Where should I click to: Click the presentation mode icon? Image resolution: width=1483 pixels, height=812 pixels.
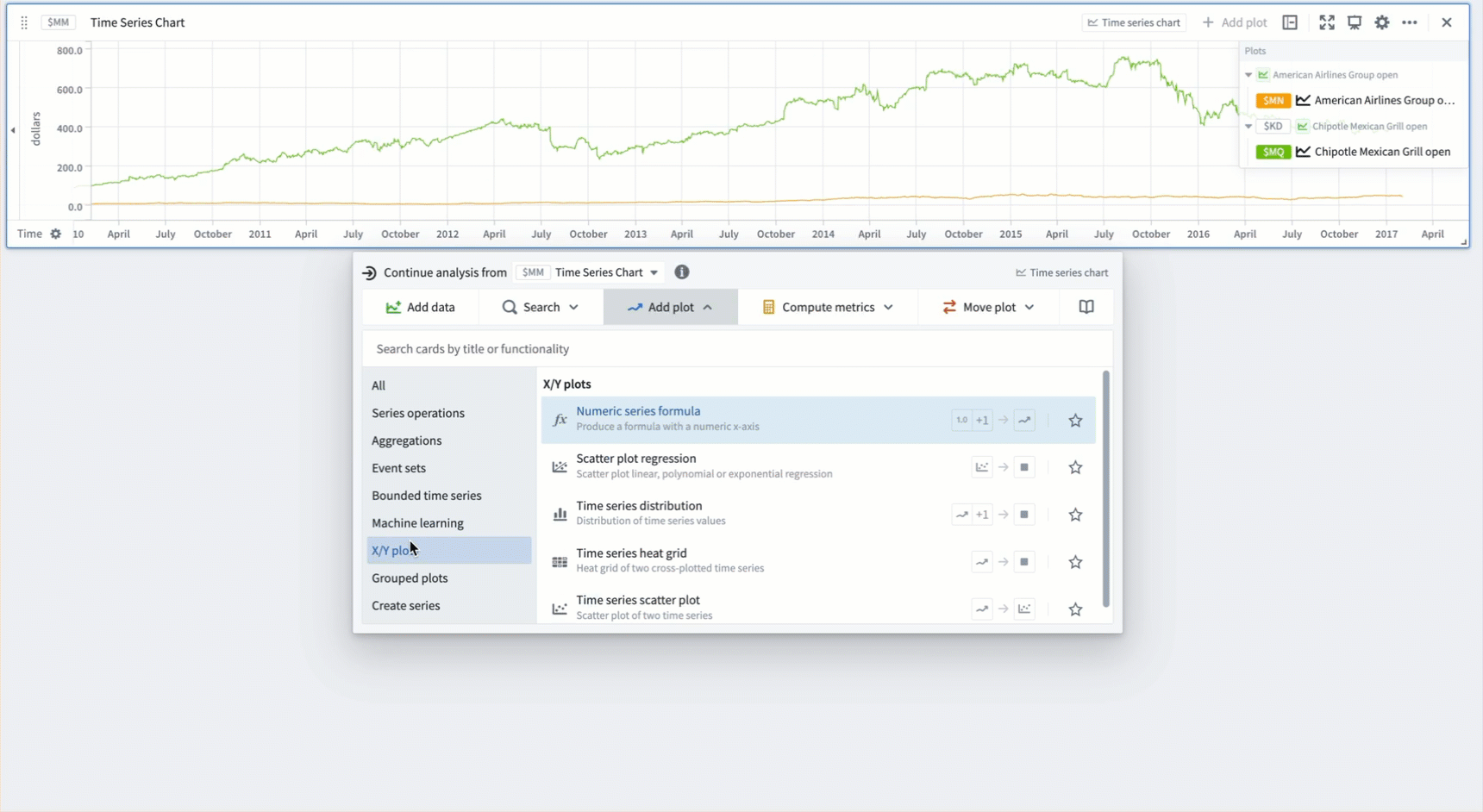point(1355,22)
